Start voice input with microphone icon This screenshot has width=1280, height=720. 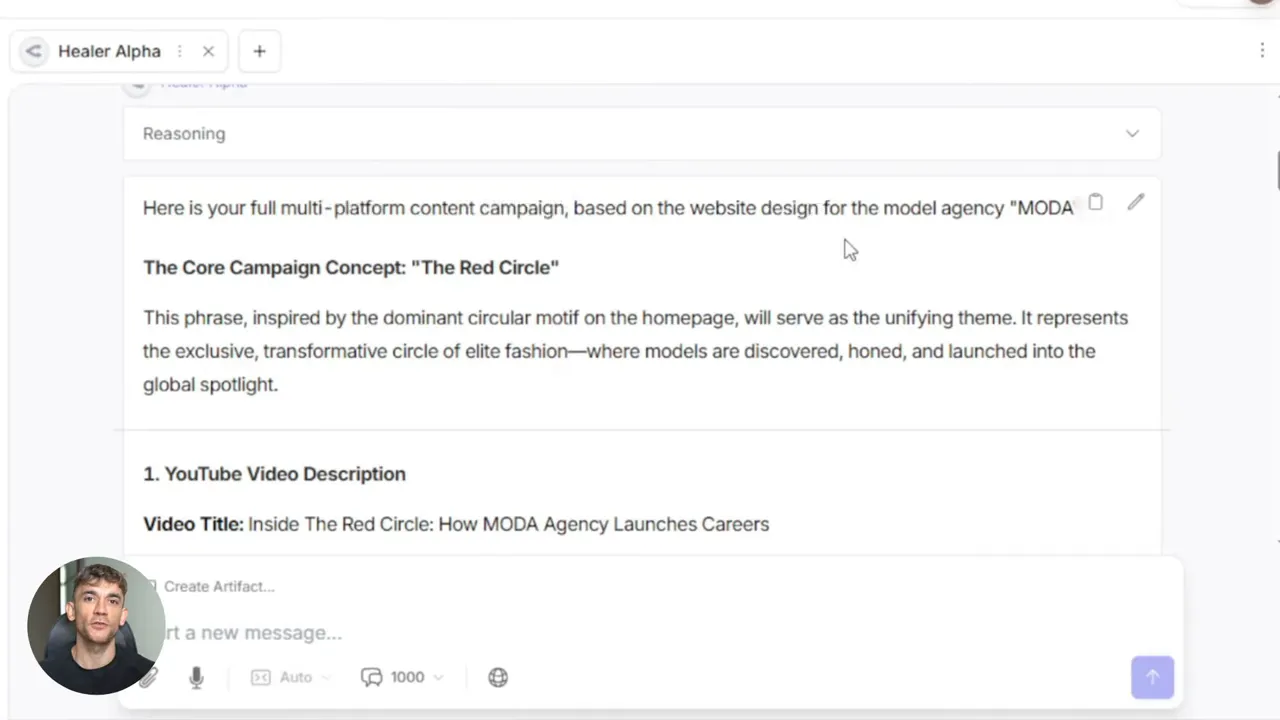pyautogui.click(x=196, y=677)
